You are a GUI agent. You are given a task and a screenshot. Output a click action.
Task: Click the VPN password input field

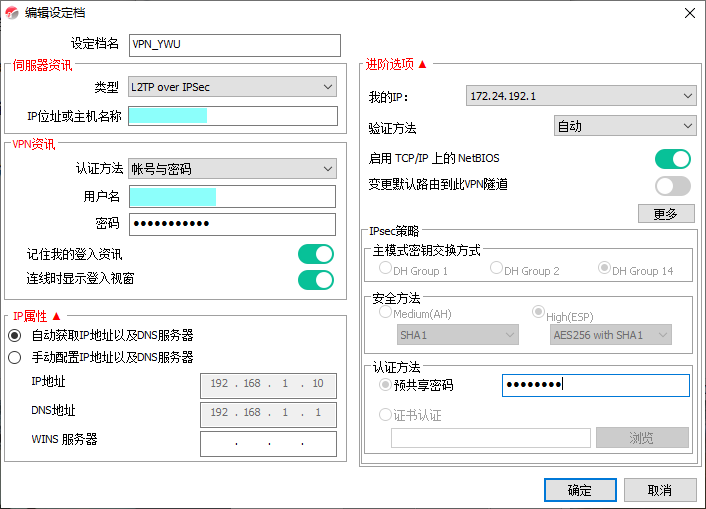(x=232, y=223)
